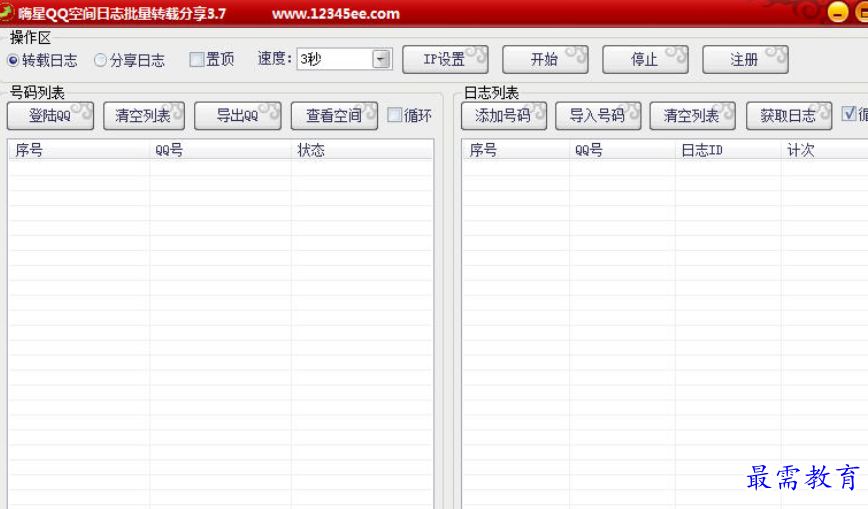
Task: Toggle the checked checkbox beside 获取日志
Action: (849, 114)
